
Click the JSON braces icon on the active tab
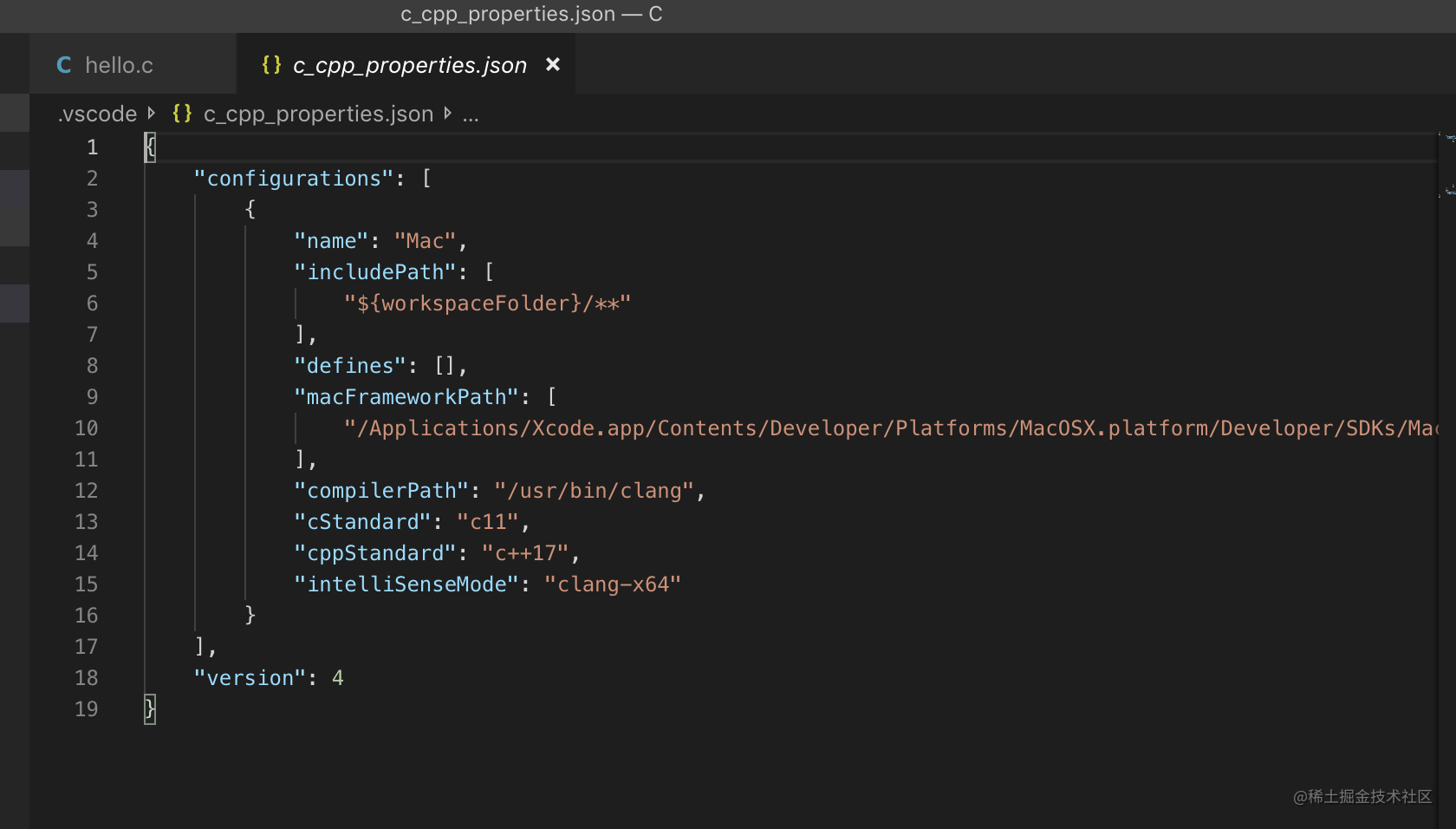pyautogui.click(x=270, y=64)
